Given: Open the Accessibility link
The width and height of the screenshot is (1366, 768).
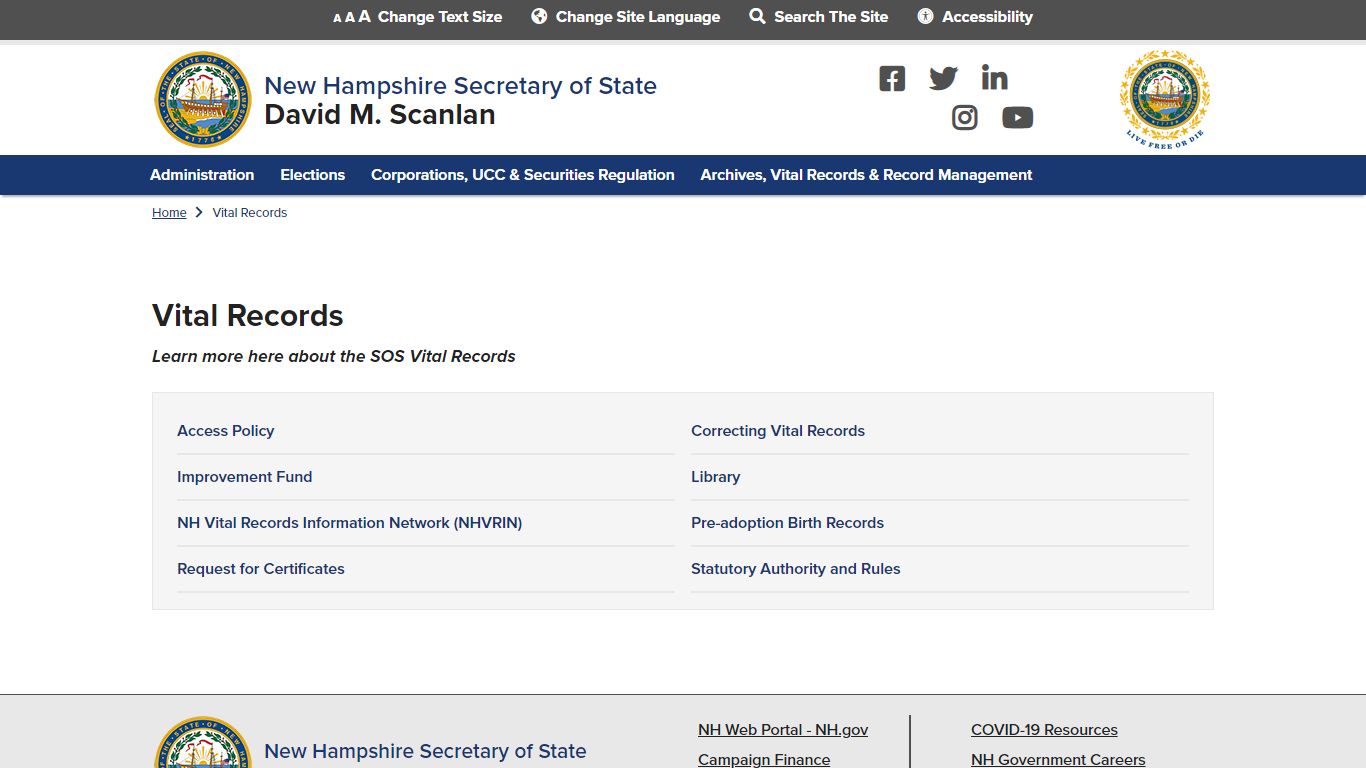Looking at the screenshot, I should click(x=987, y=17).
